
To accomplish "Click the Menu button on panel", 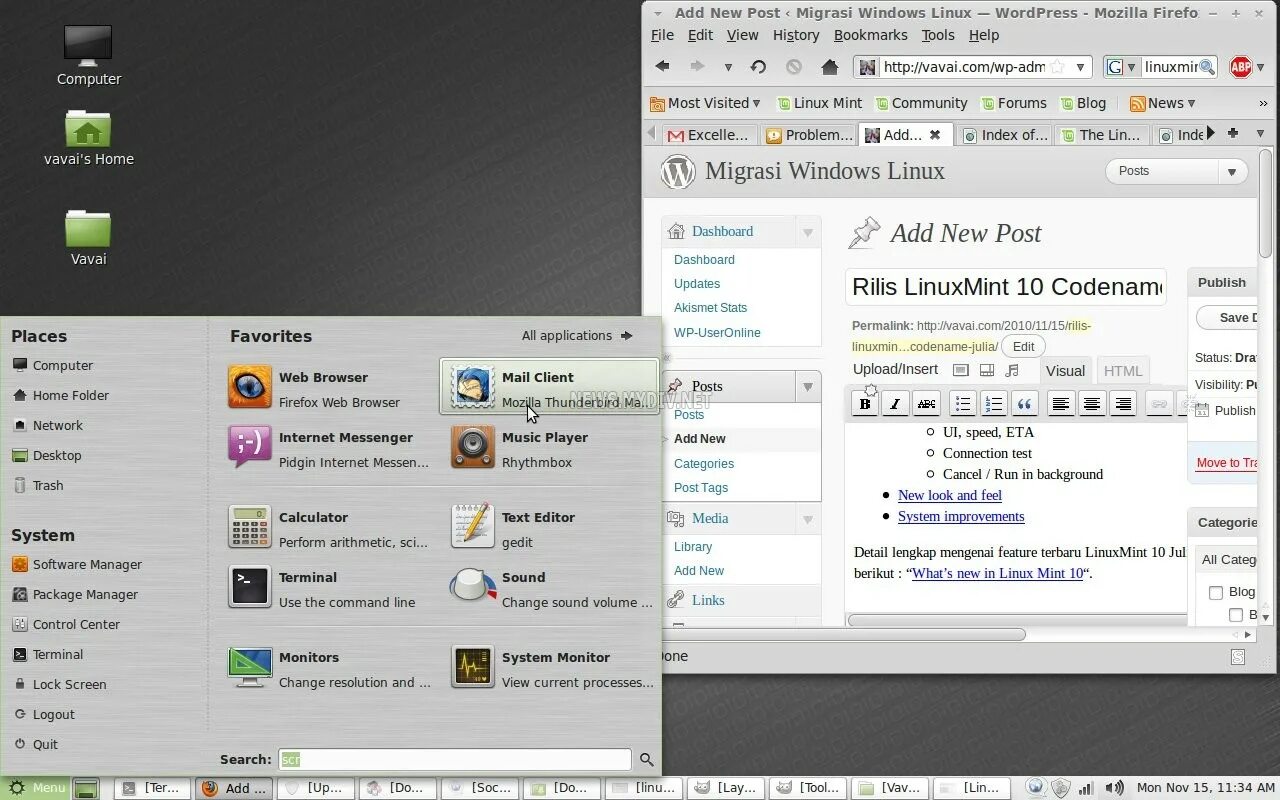I will point(35,788).
